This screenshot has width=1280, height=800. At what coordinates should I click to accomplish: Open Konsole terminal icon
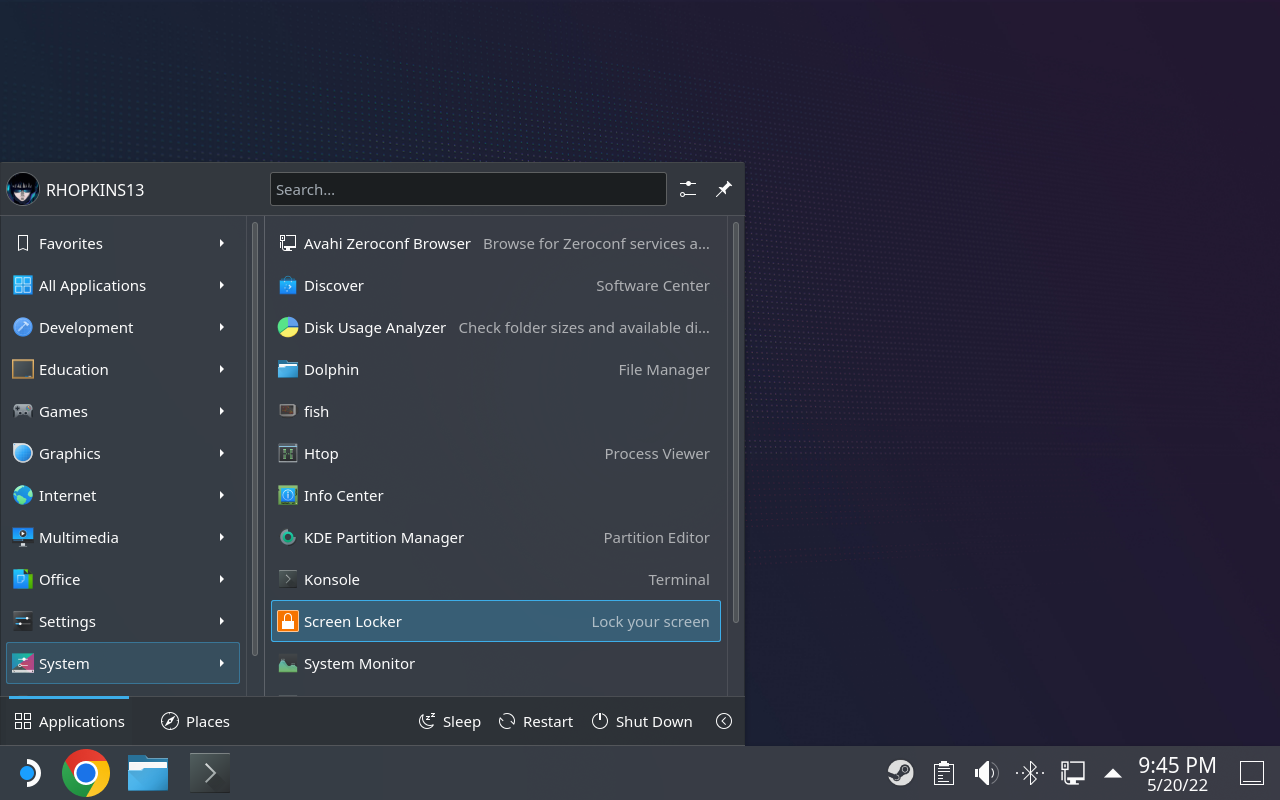pos(288,579)
